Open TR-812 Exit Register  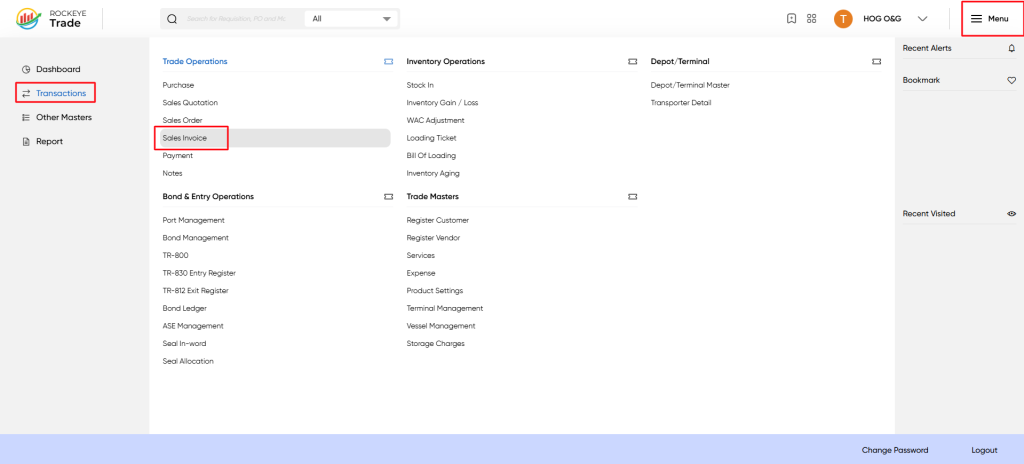[195, 291]
